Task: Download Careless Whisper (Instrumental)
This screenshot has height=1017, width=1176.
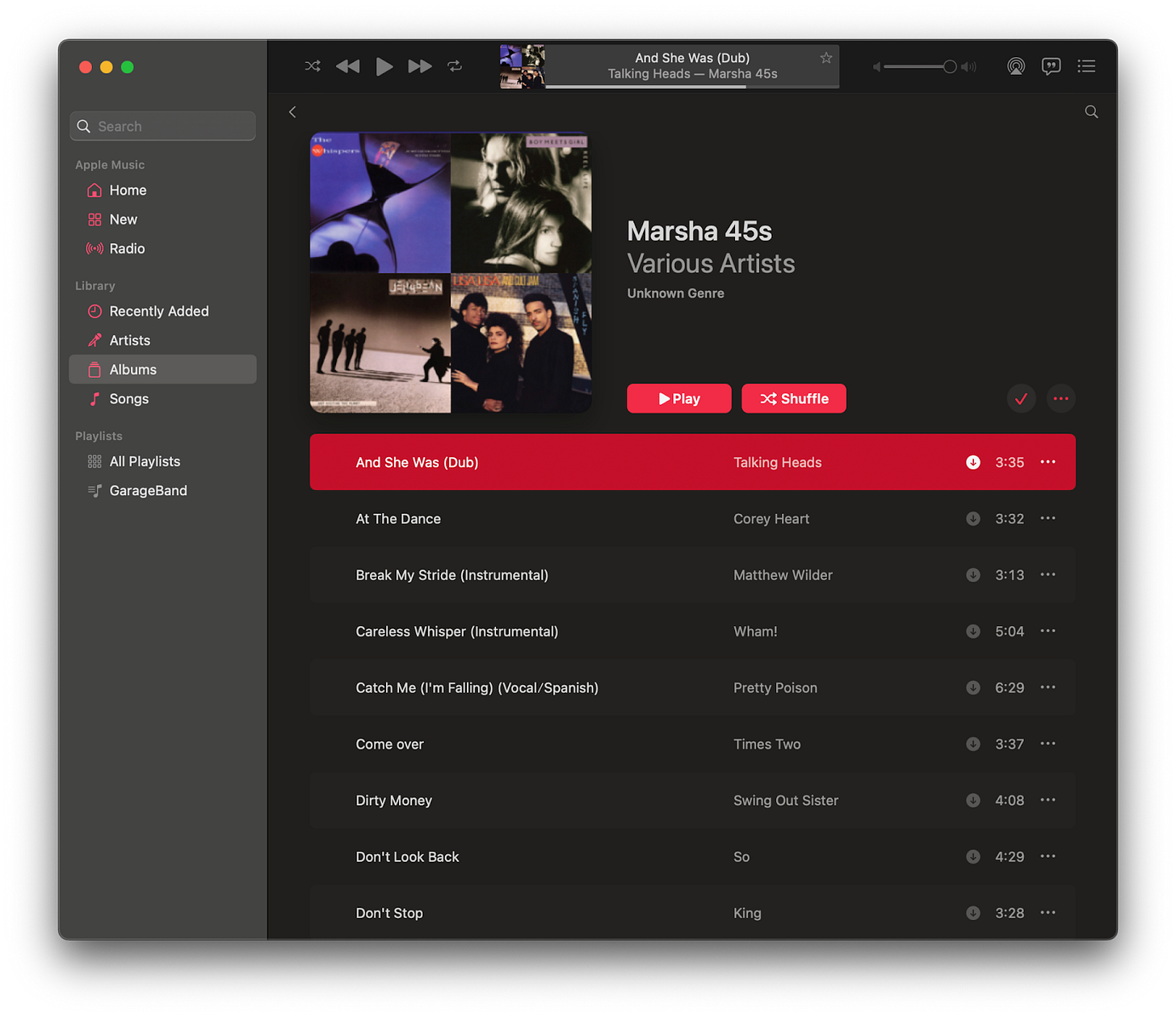Action: [x=972, y=632]
